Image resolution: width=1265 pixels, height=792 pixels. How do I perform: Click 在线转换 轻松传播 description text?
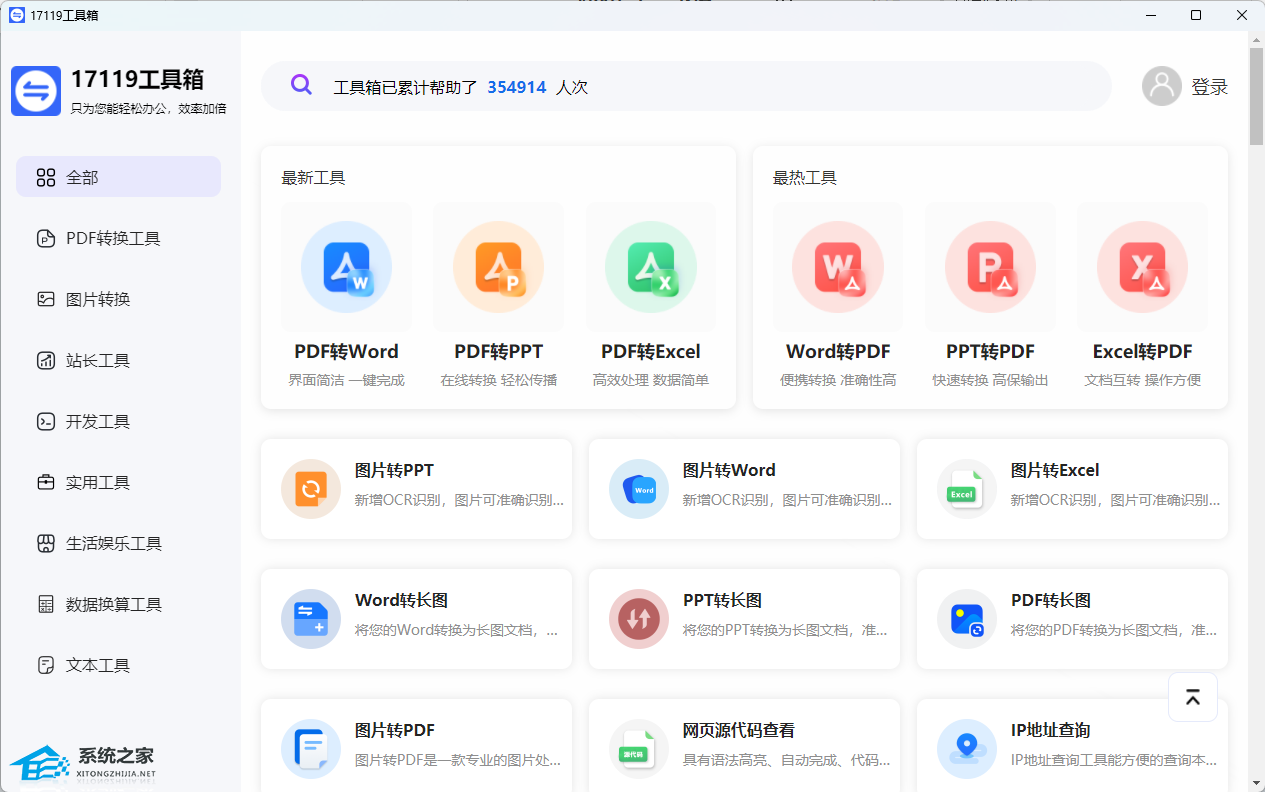click(498, 380)
